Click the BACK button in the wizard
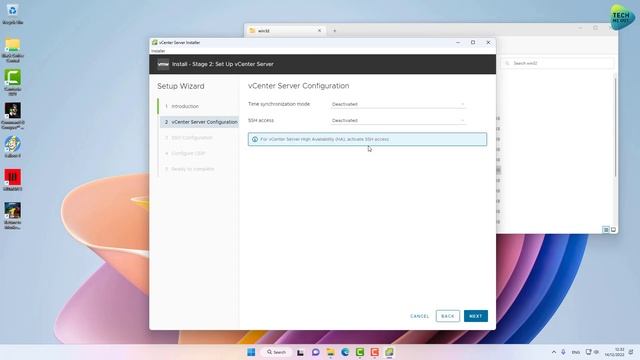 [x=448, y=316]
